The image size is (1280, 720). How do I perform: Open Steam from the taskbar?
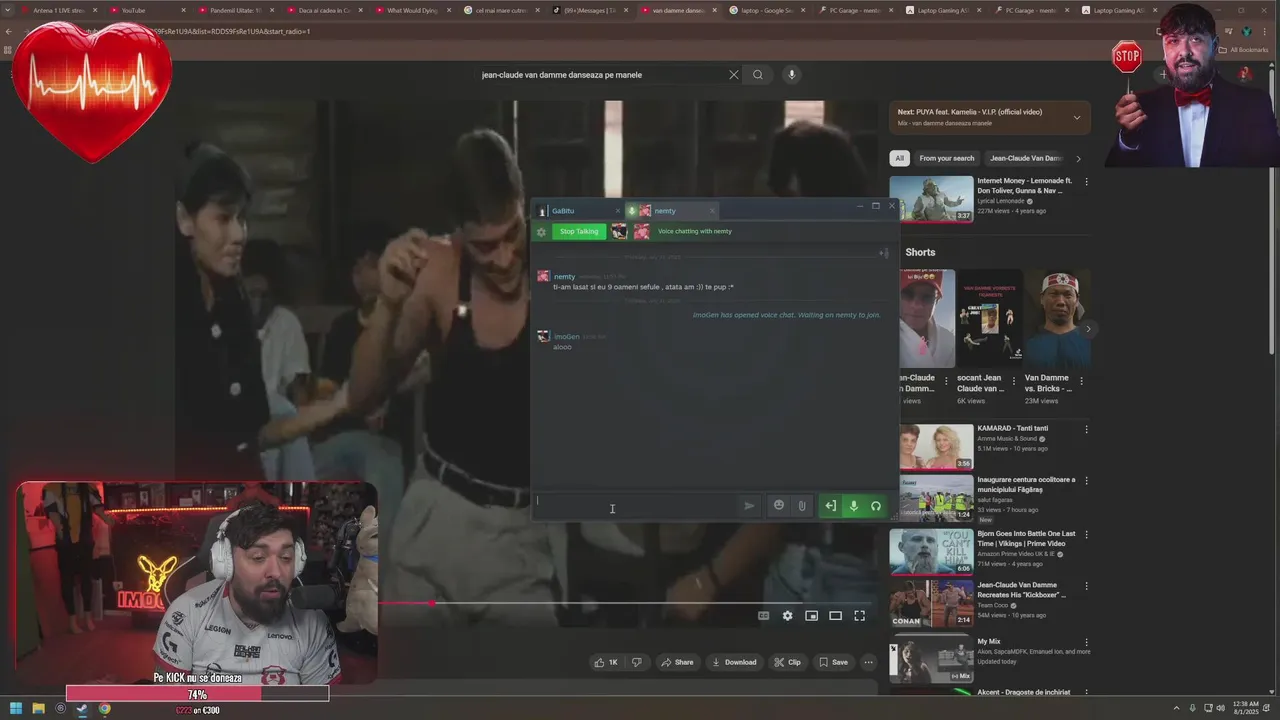(x=82, y=709)
